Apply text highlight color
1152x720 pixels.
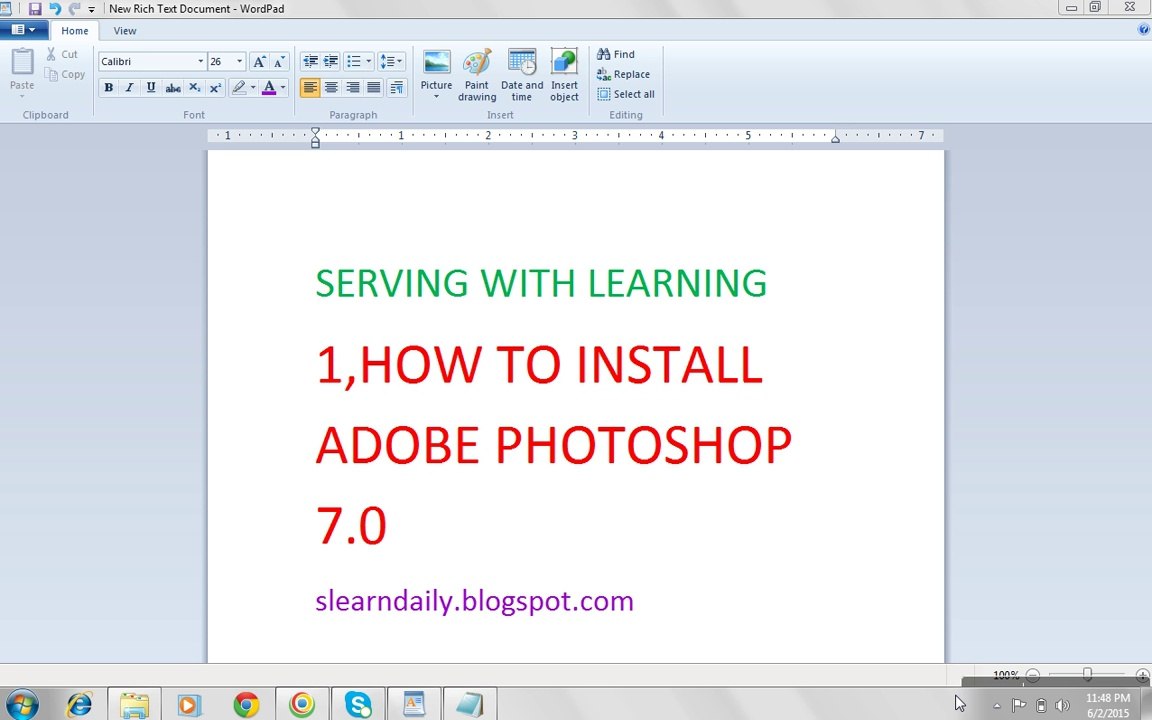239,87
